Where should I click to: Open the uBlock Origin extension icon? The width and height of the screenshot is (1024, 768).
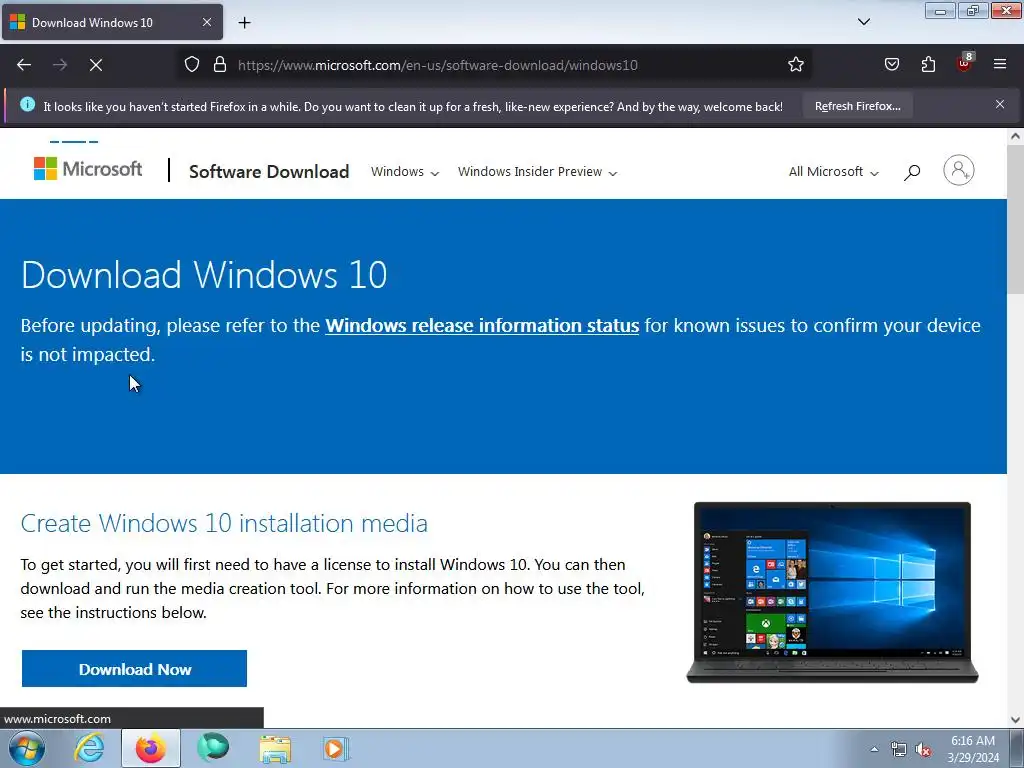click(964, 63)
